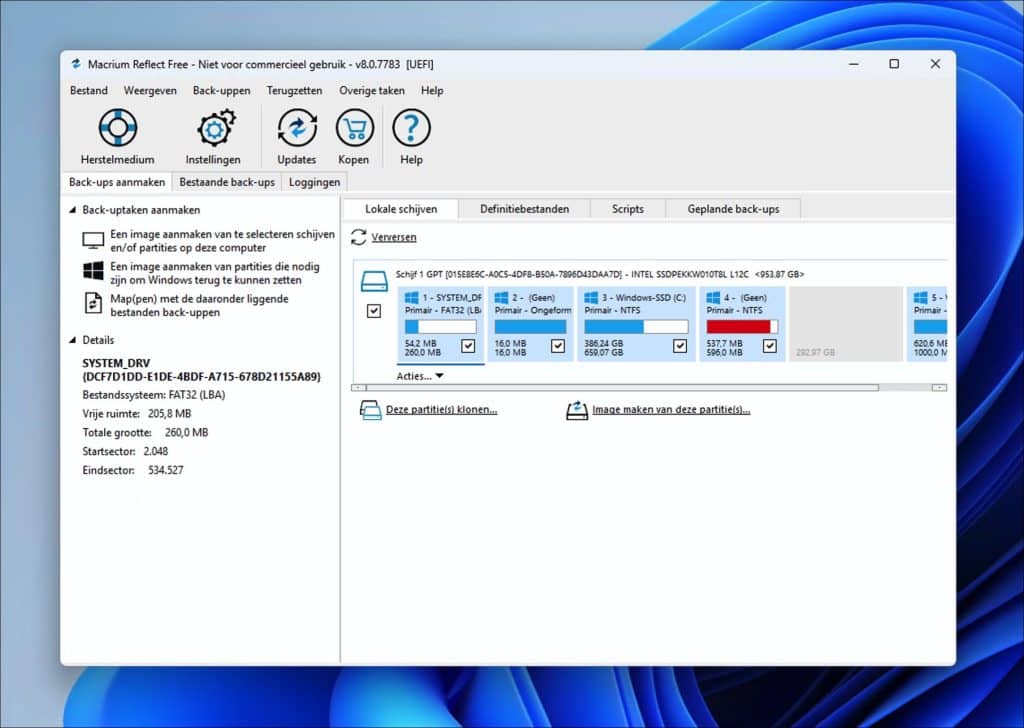Open the Terugzetten menu
The width and height of the screenshot is (1024, 728).
click(294, 90)
